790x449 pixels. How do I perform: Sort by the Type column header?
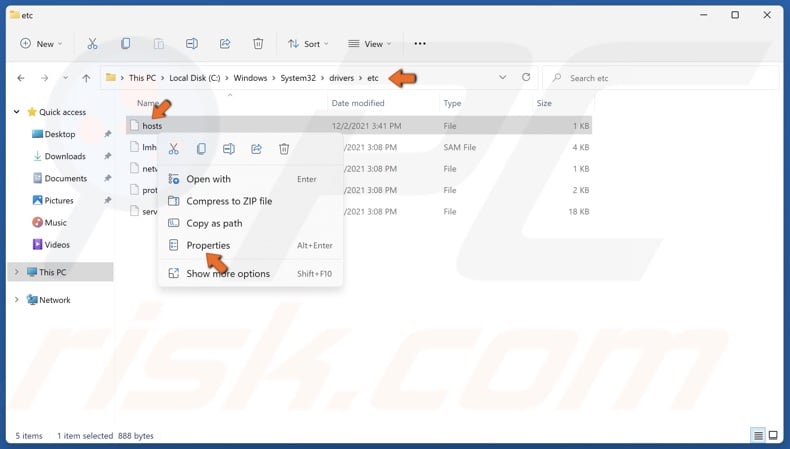point(452,103)
